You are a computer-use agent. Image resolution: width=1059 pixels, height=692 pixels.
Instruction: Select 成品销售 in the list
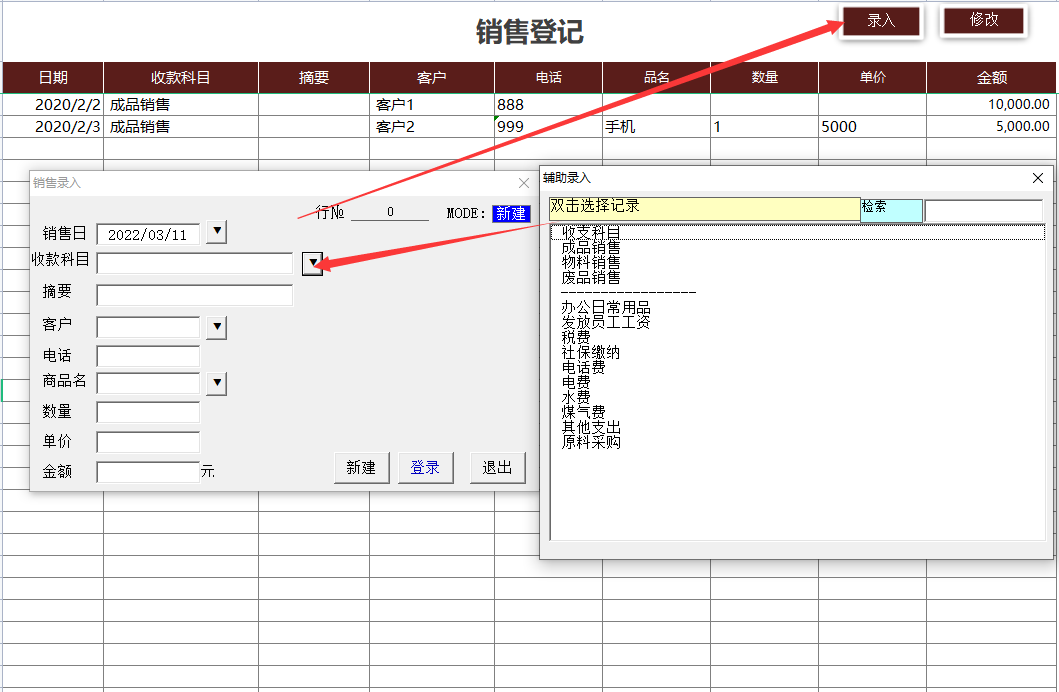591,248
